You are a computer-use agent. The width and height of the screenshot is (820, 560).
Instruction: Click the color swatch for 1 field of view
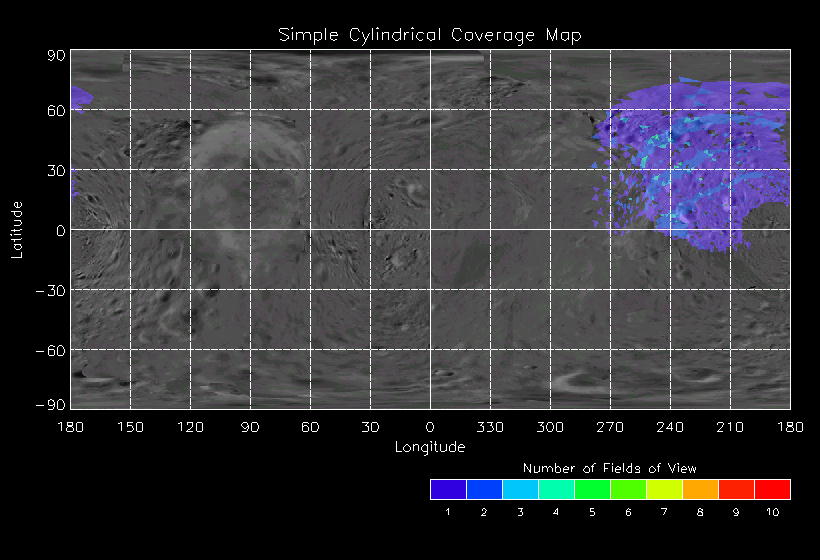click(x=449, y=489)
